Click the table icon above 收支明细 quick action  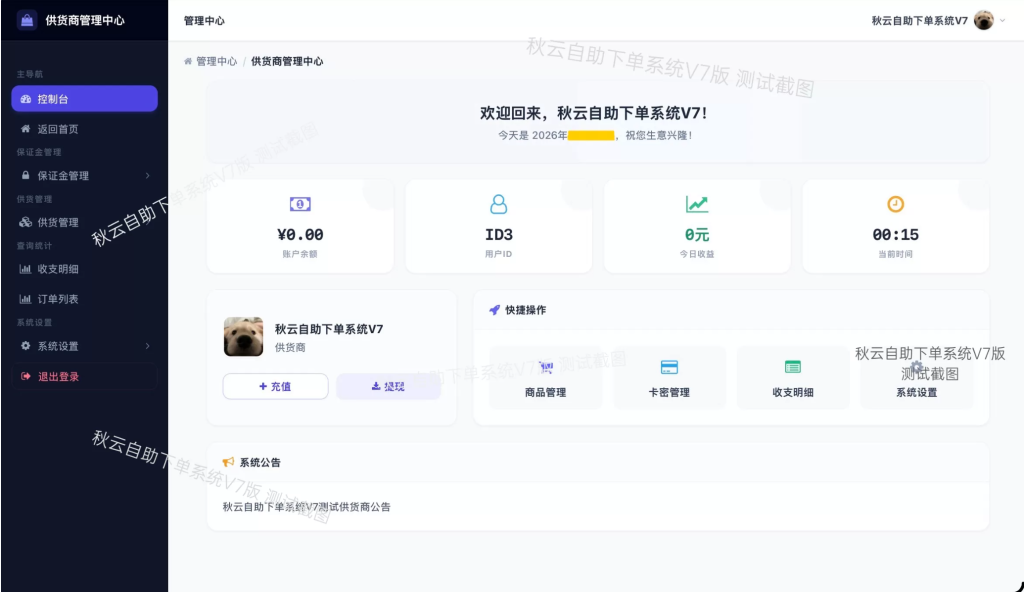[793, 367]
